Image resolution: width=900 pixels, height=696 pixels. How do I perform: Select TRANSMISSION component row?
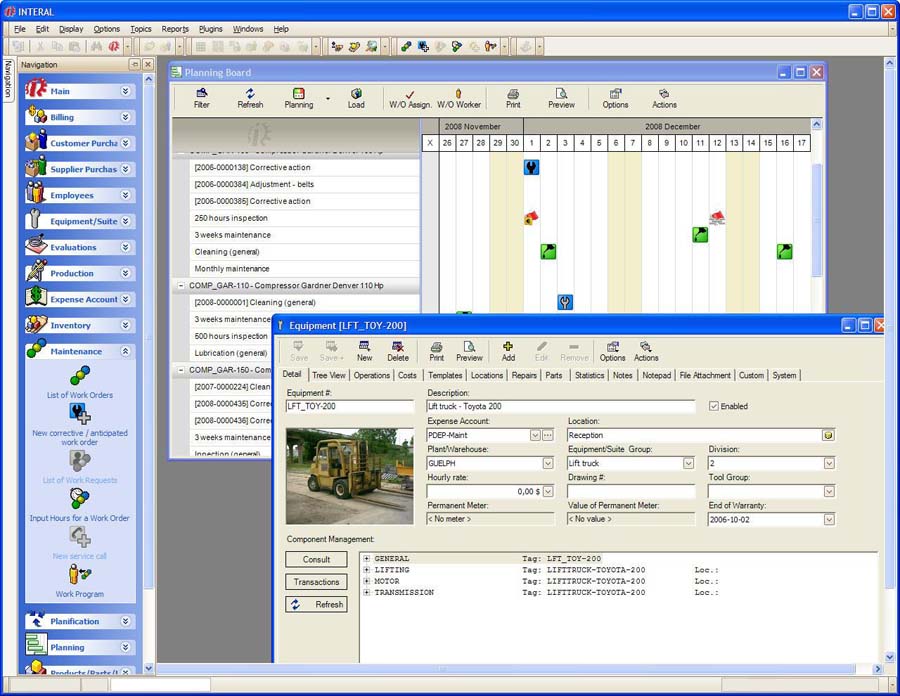[x=618, y=593]
